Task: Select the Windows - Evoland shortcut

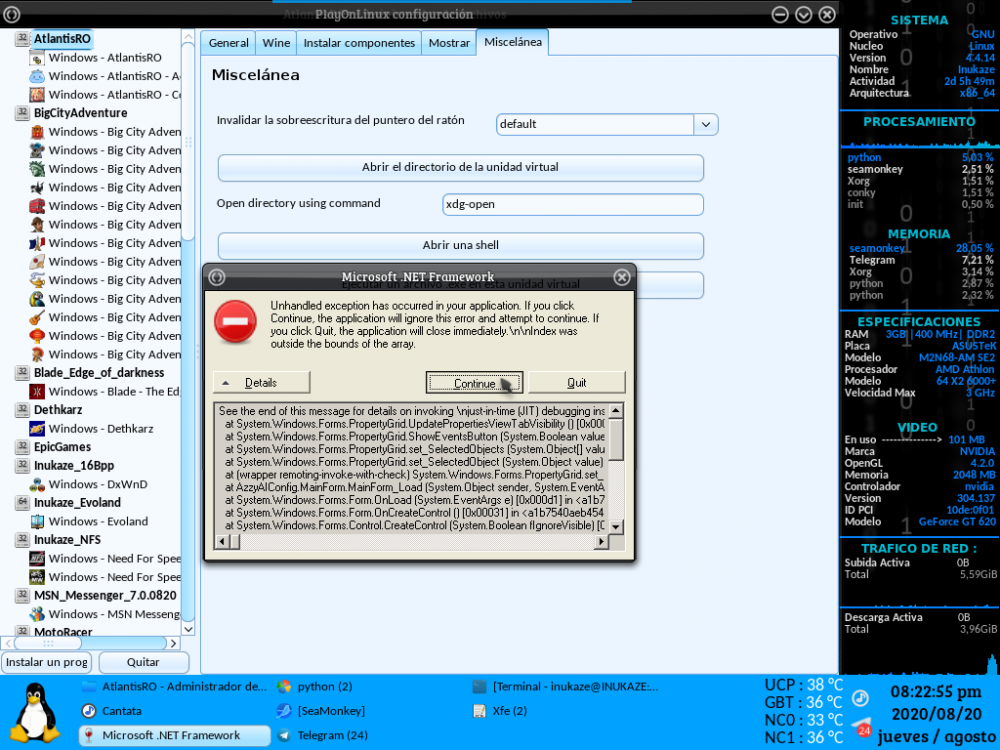Action: pos(98,521)
